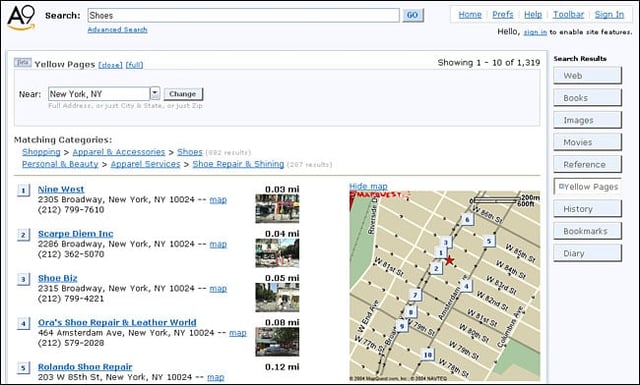This screenshot has height=385, width=640.
Task: Click map marker 1 on the map
Action: (x=440, y=253)
